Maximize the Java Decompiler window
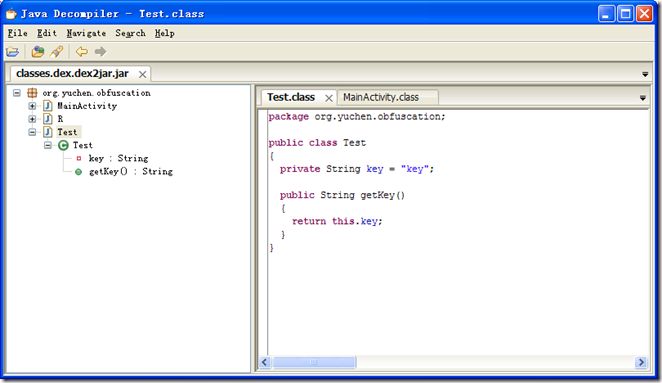662x383 pixels. click(x=625, y=14)
